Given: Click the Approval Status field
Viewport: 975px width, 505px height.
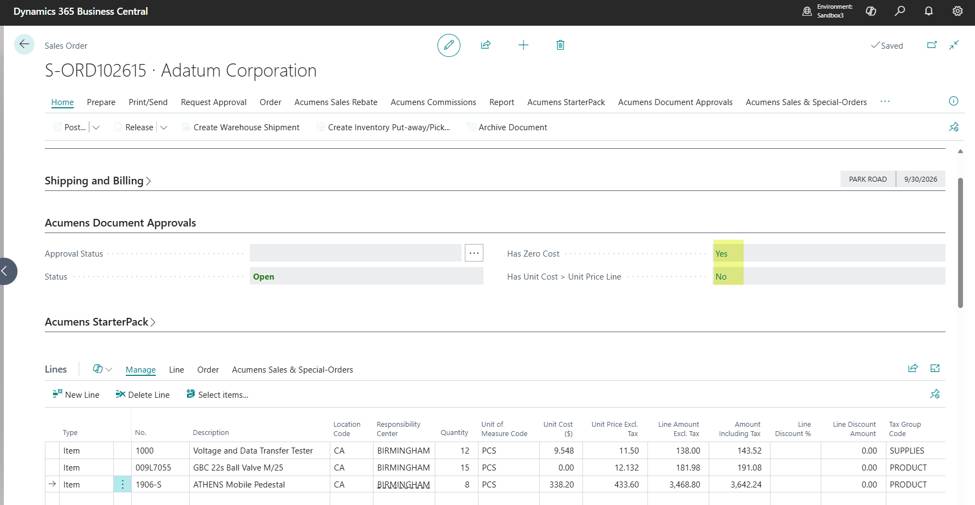Looking at the screenshot, I should (x=356, y=253).
